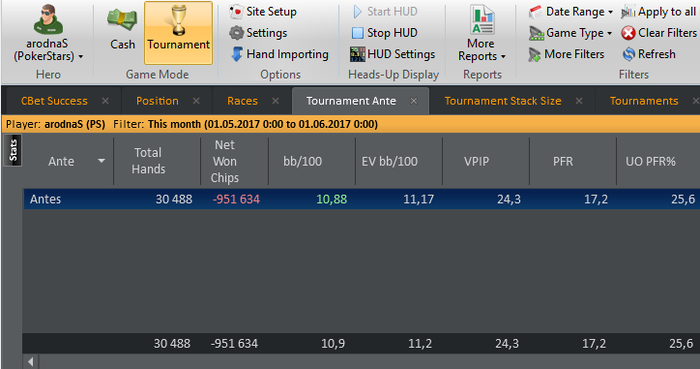Click Apply to all filters
This screenshot has height=369, width=700.
(659, 12)
